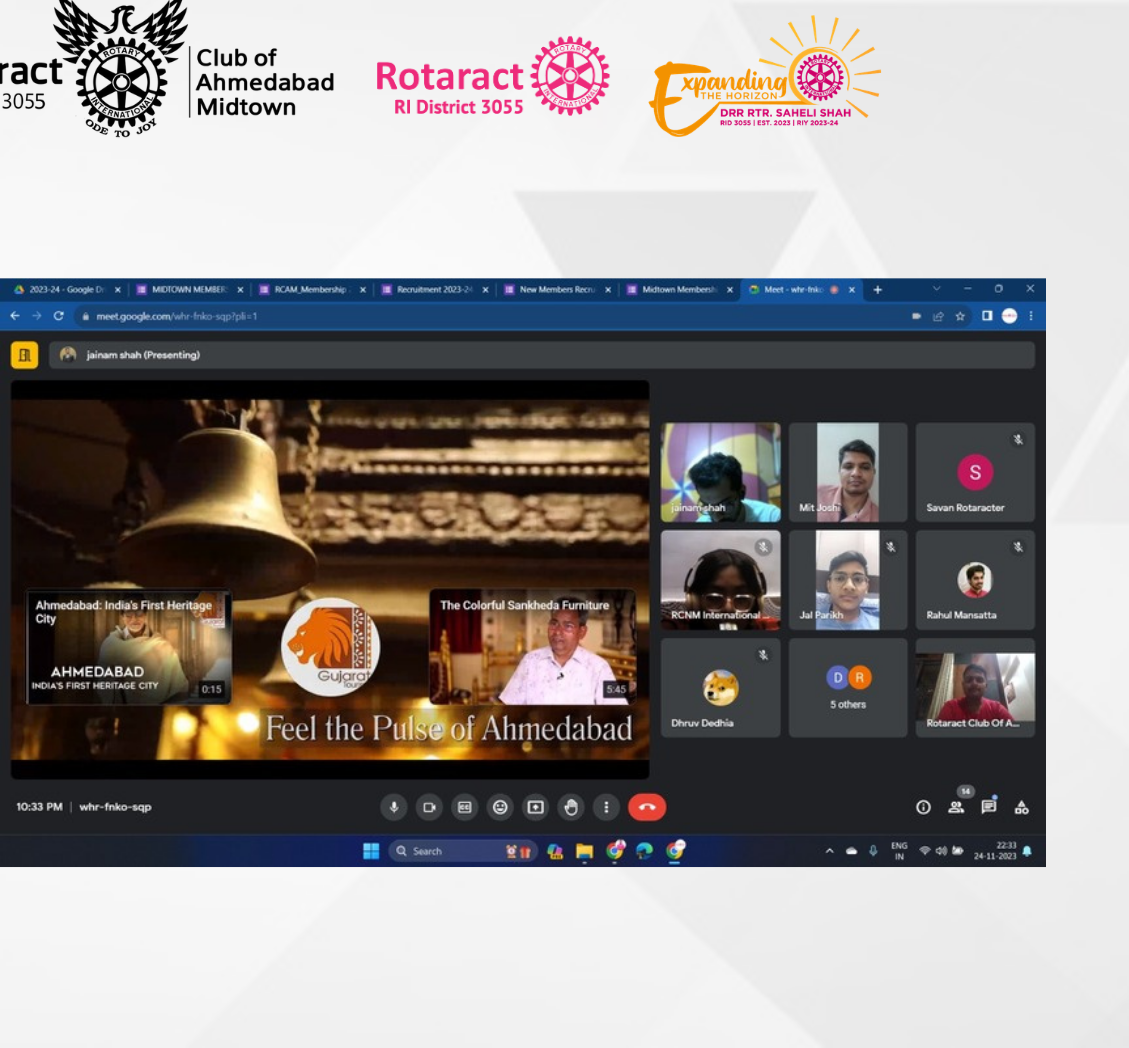This screenshot has height=1048, width=1129.
Task: Toggle the camera in Meet controls
Action: click(x=429, y=807)
